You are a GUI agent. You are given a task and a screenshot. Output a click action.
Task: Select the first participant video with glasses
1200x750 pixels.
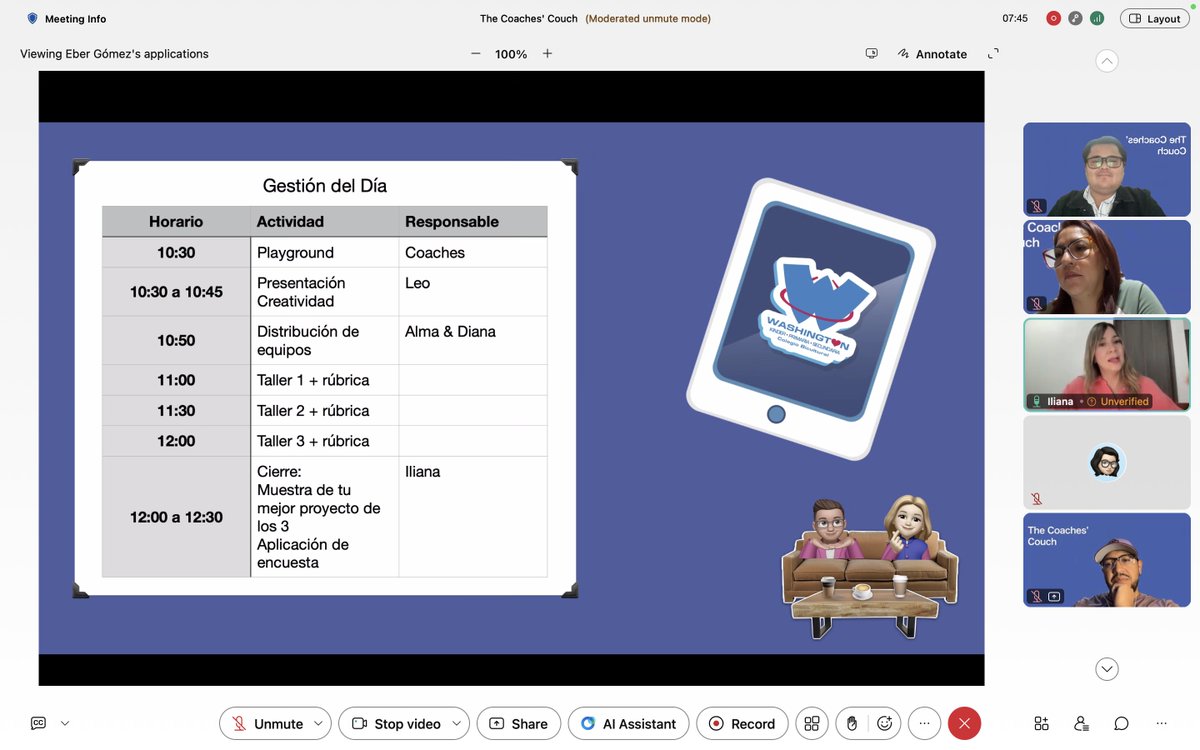click(x=1107, y=169)
